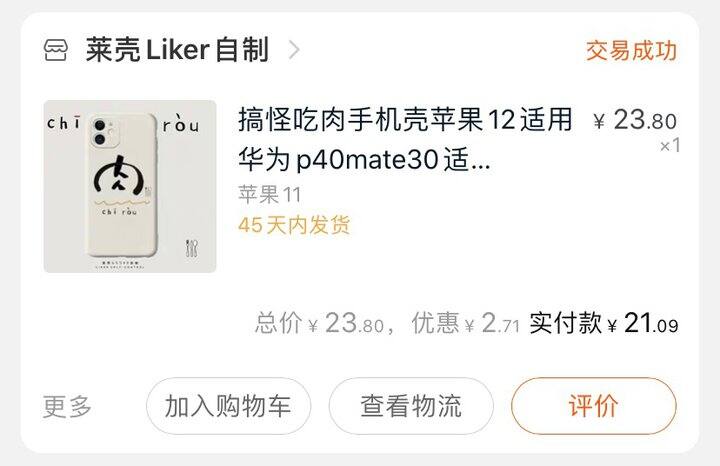
Task: Tap the 交易成功 status label
Action: pyautogui.click(x=631, y=51)
